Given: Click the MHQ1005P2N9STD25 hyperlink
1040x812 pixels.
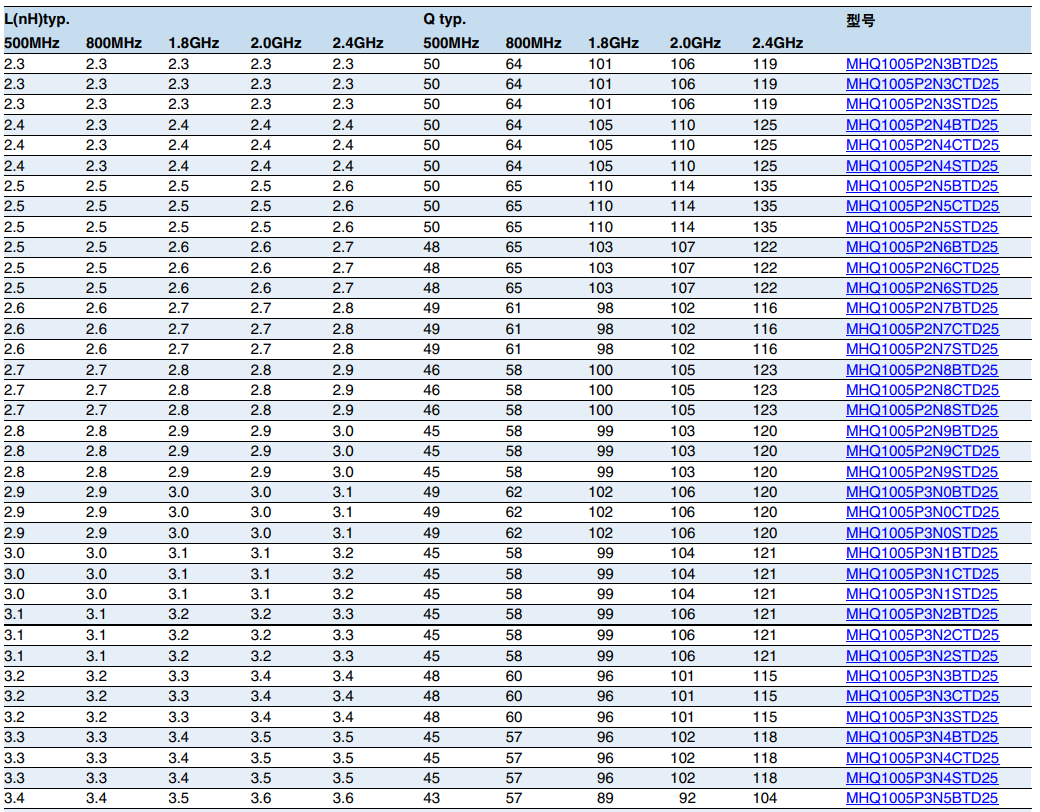Looking at the screenshot, I should click(922, 473).
